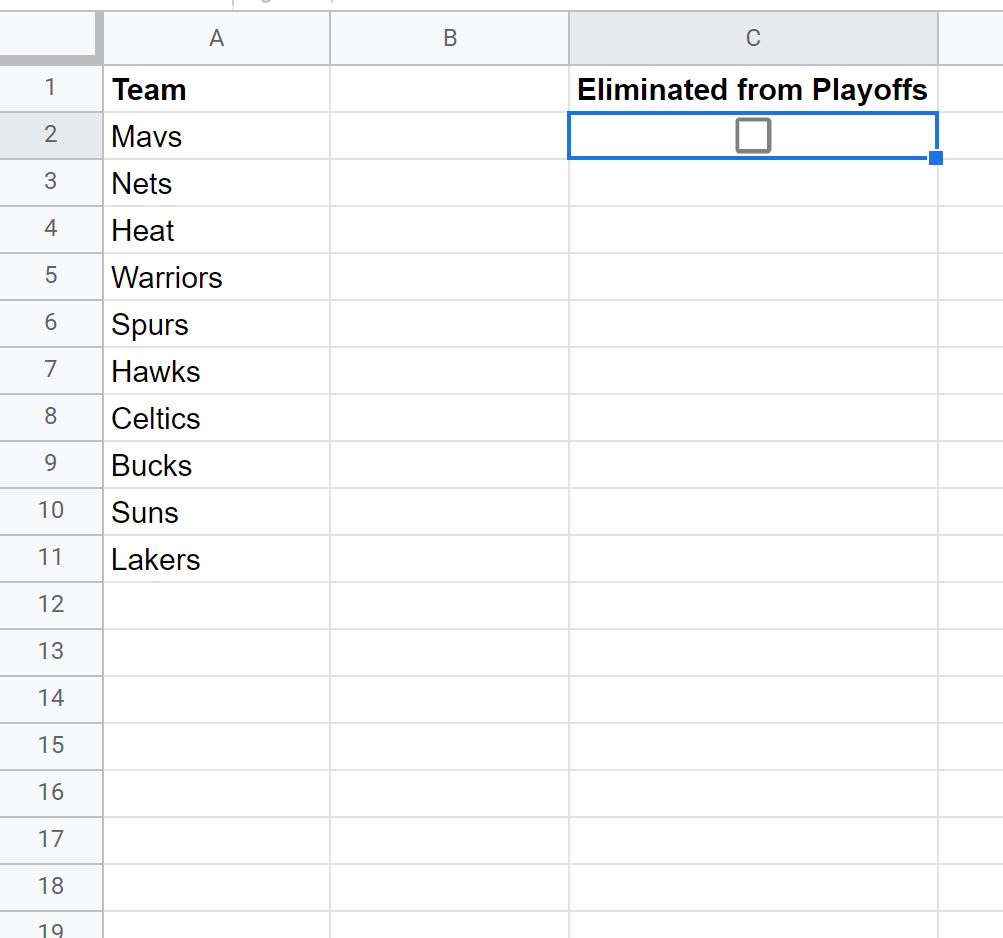Select the Hawks cell
1003x938 pixels.
point(216,371)
